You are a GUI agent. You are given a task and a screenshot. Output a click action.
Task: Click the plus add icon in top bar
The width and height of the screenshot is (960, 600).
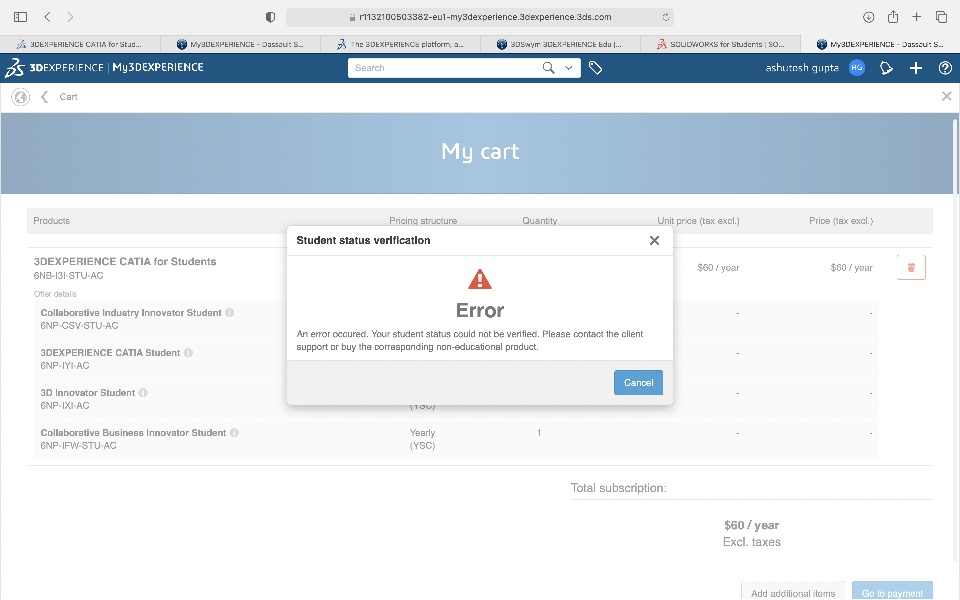point(916,68)
